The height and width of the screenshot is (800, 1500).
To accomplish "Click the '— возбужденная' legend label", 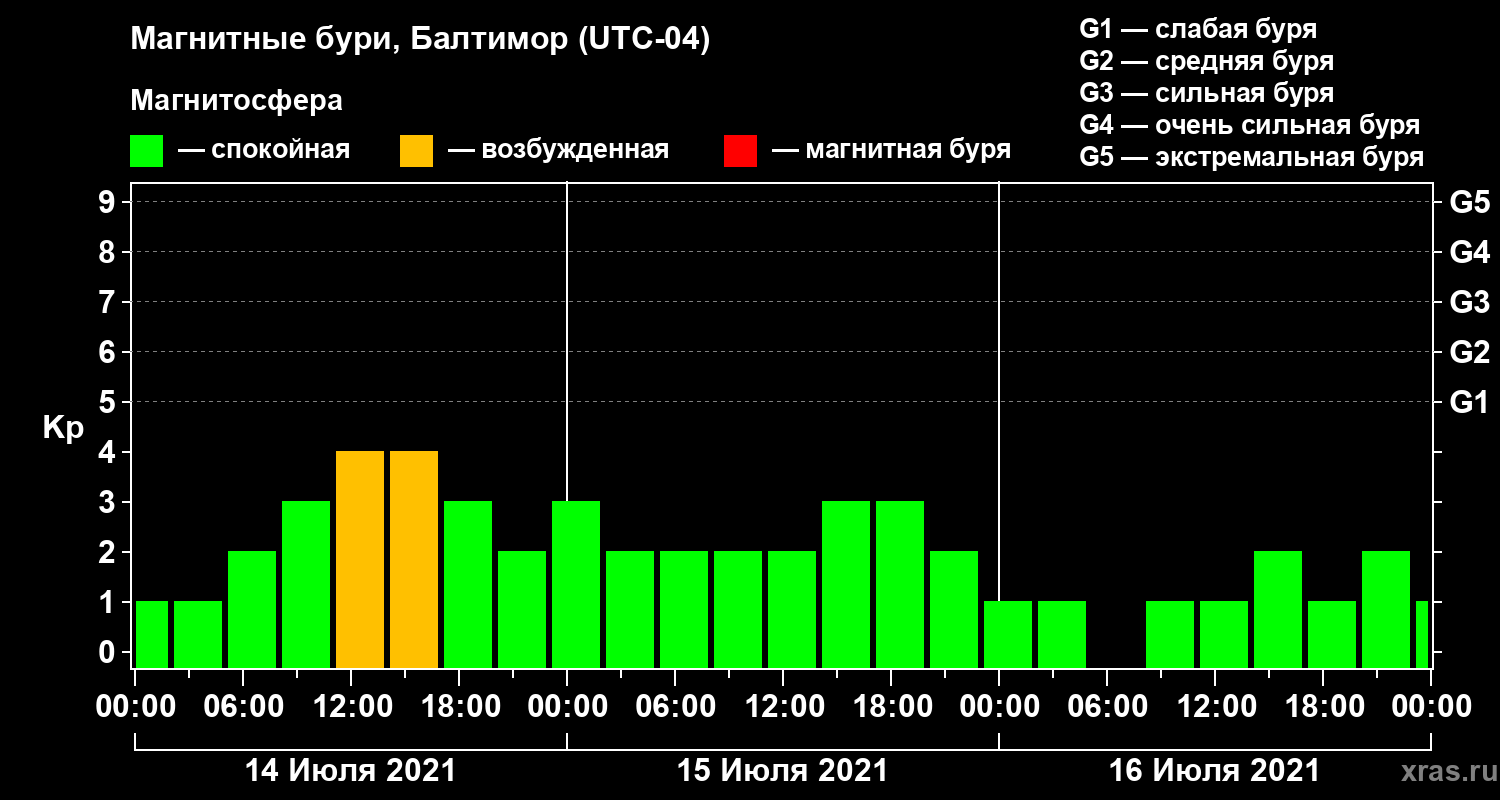I will tap(558, 150).
